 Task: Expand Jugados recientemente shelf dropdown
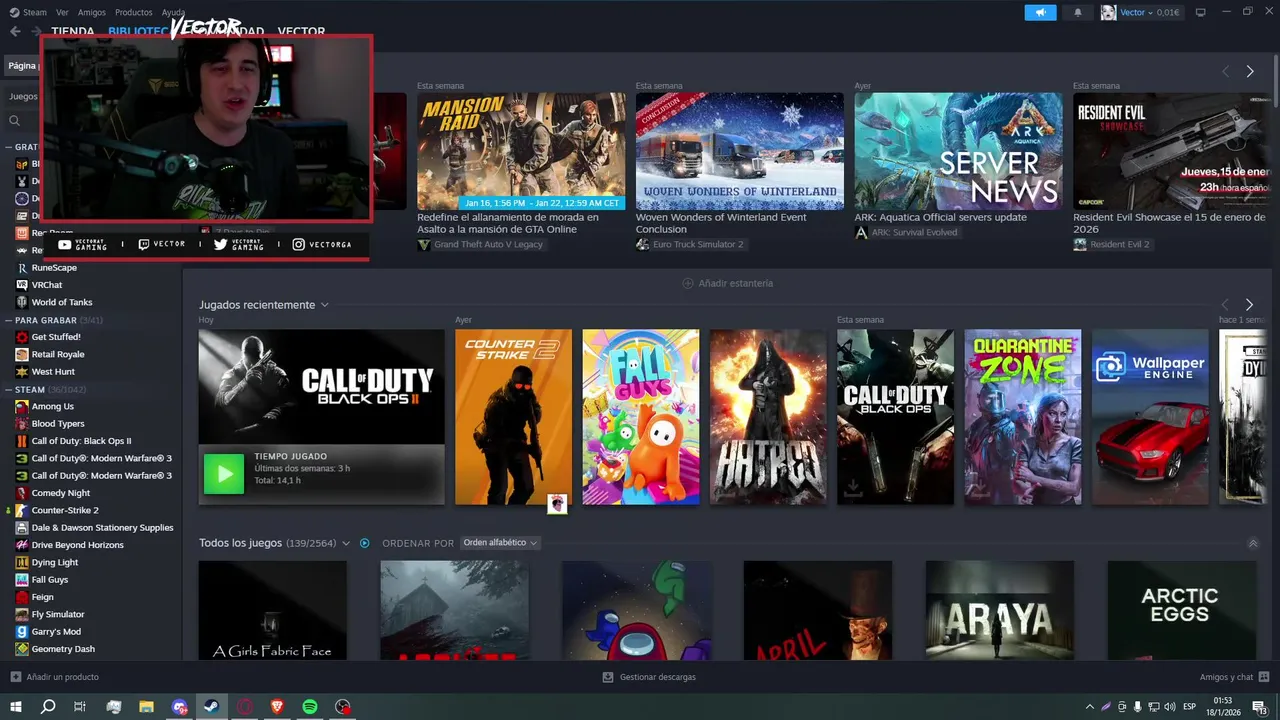[324, 305]
